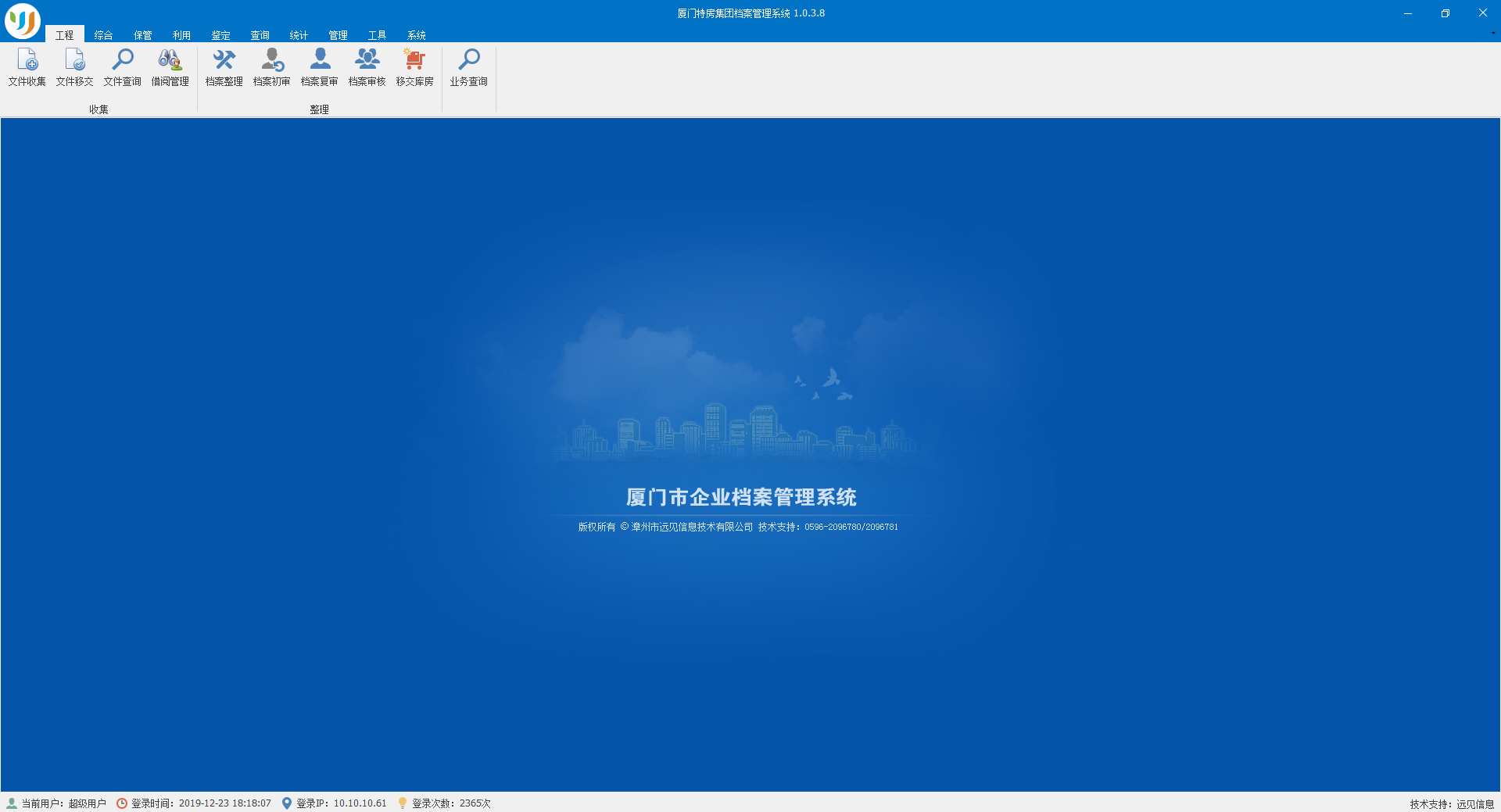Image resolution: width=1501 pixels, height=812 pixels.
Task: Launch 档案整理 archive organizing tool
Action: point(224,67)
